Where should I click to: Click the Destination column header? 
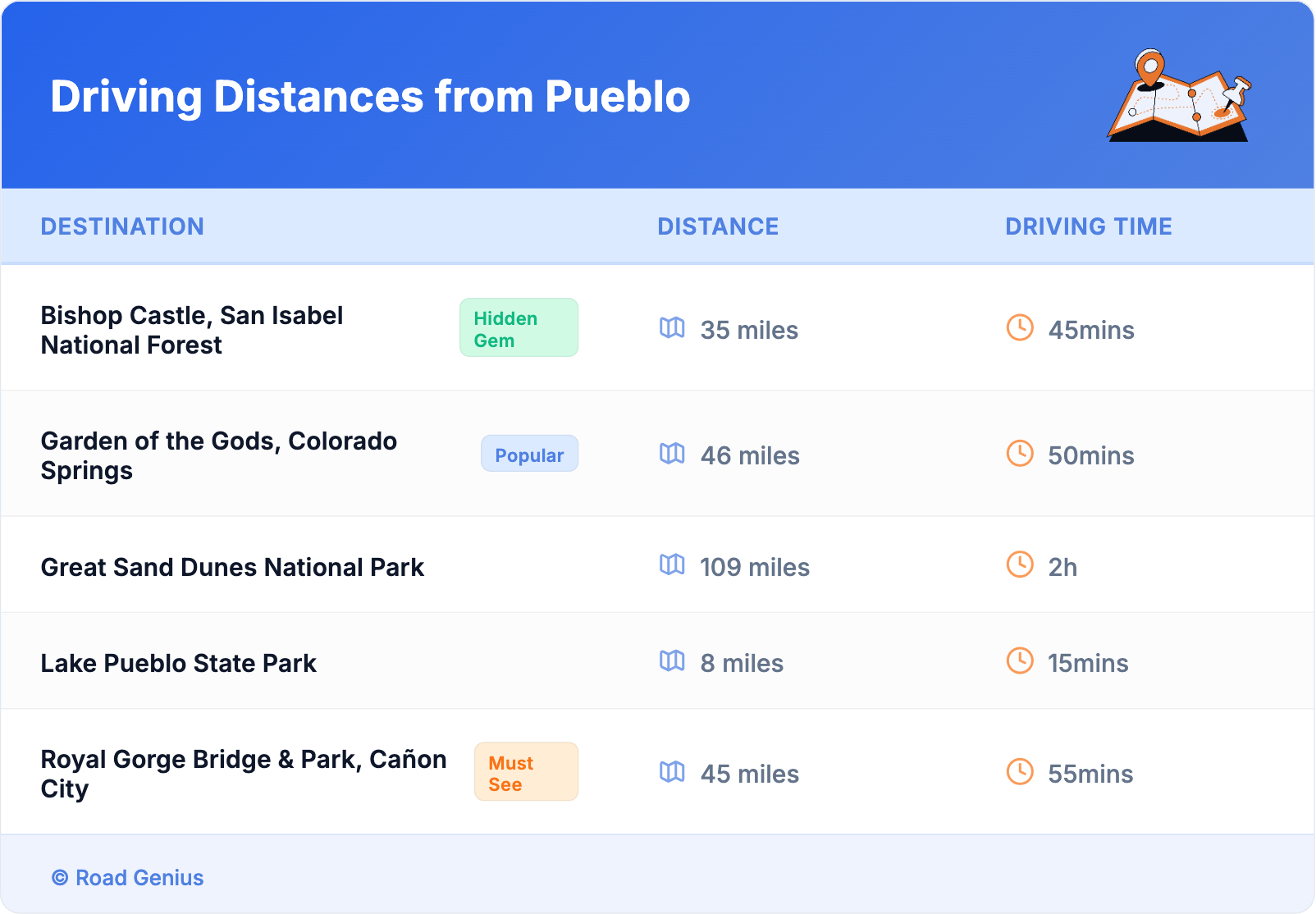[122, 226]
